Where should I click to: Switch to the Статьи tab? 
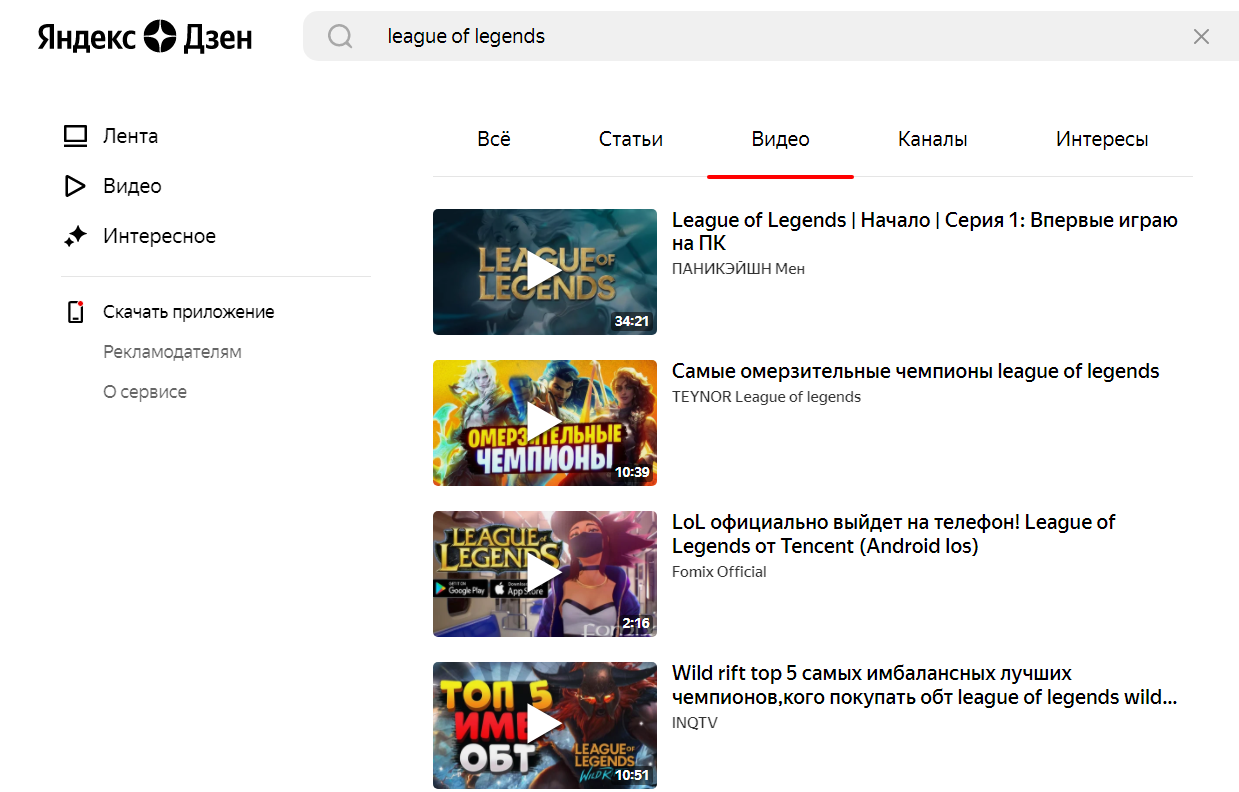pos(631,140)
